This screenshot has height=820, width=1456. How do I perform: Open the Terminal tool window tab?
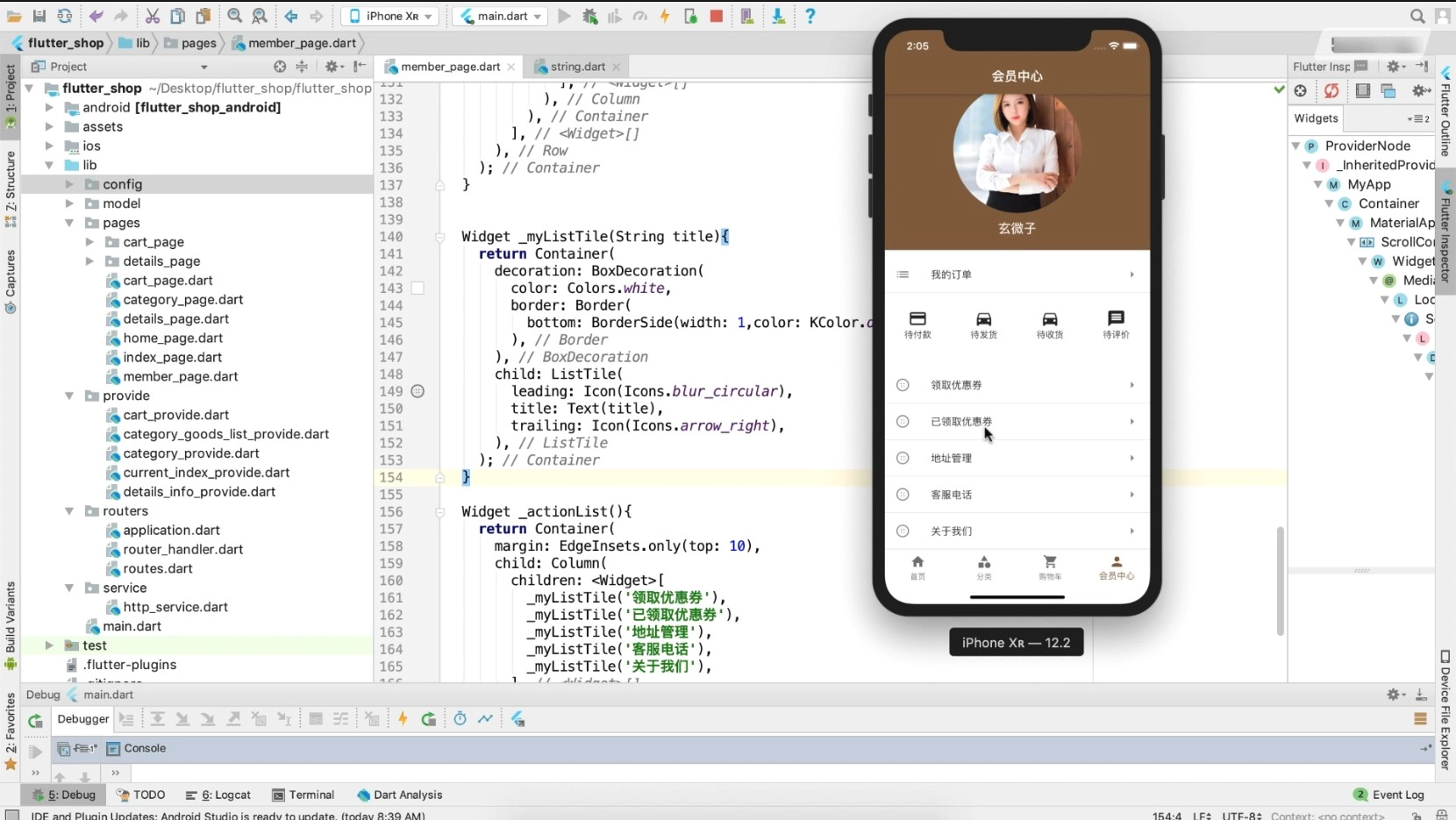tap(303, 795)
